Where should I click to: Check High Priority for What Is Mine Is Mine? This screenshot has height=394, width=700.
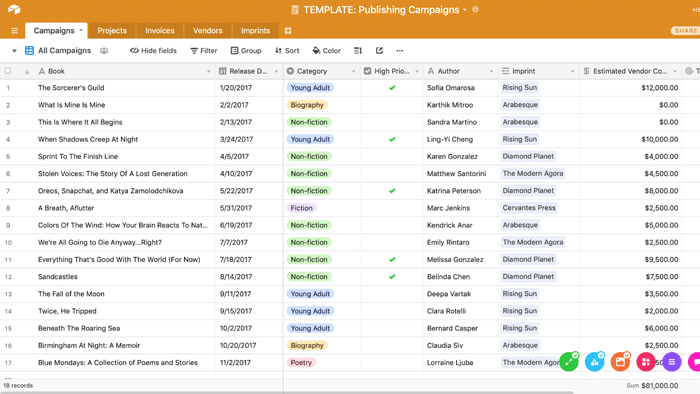tap(392, 105)
